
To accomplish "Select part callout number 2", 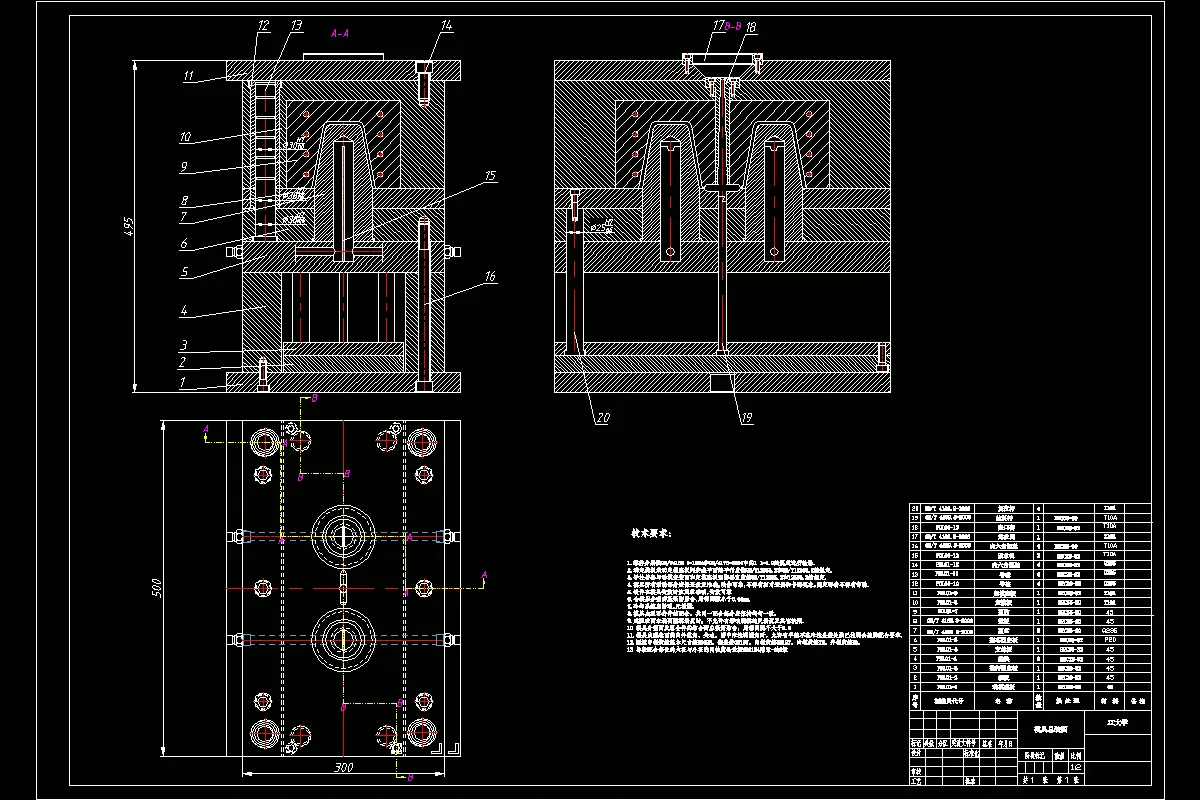I will 182,361.
